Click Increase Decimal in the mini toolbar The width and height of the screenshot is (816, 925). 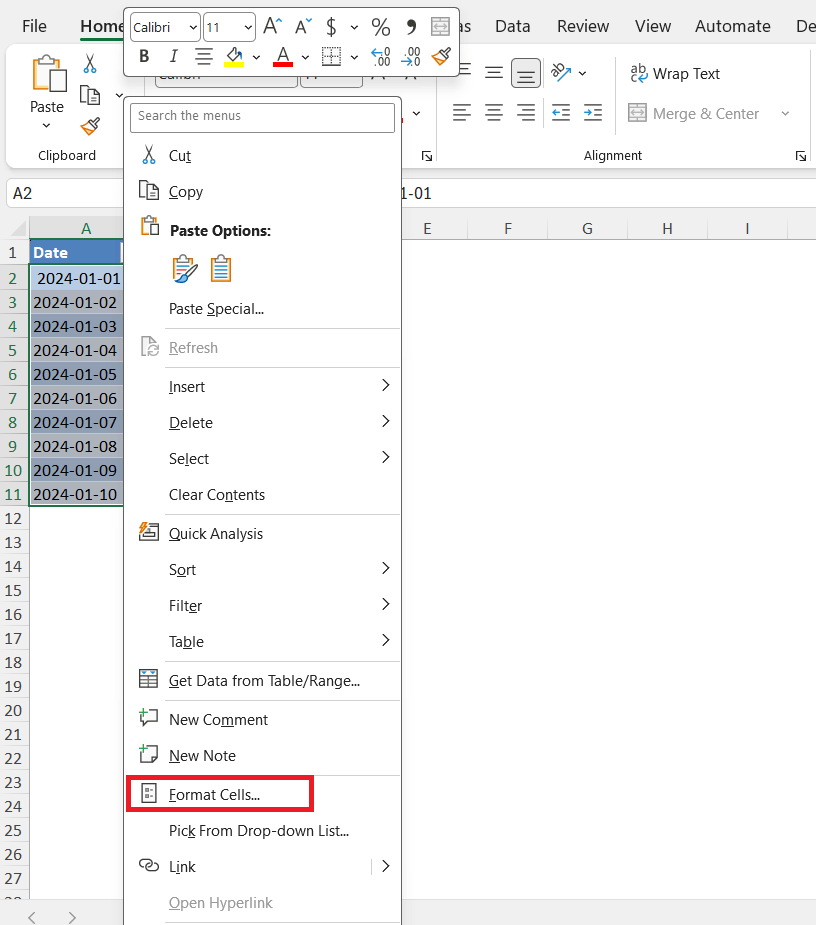[x=380, y=56]
